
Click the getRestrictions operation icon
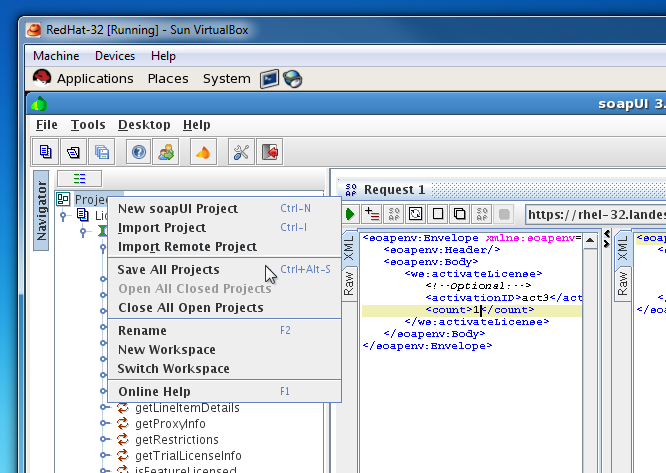(x=123, y=439)
